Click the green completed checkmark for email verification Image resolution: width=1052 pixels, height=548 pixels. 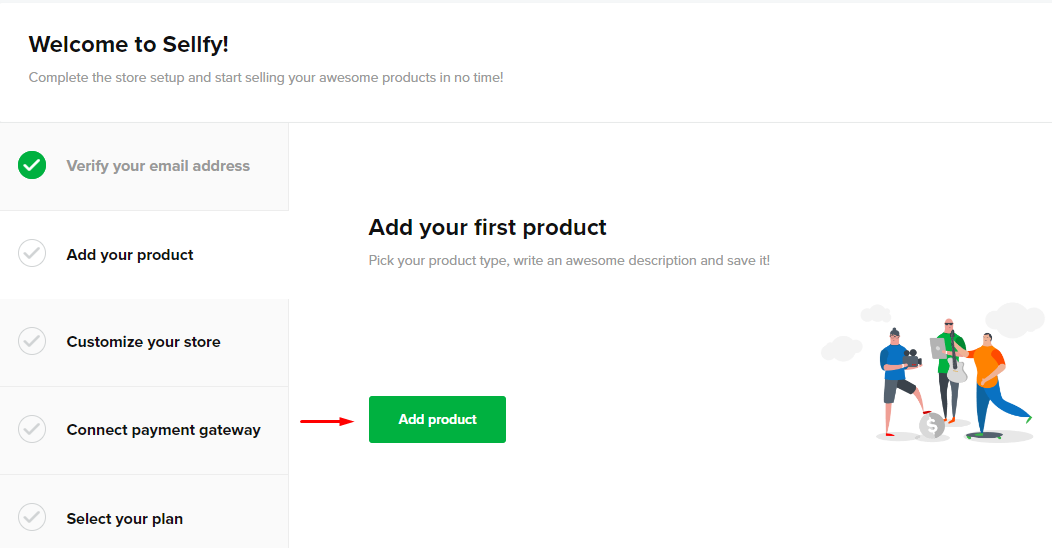click(32, 166)
